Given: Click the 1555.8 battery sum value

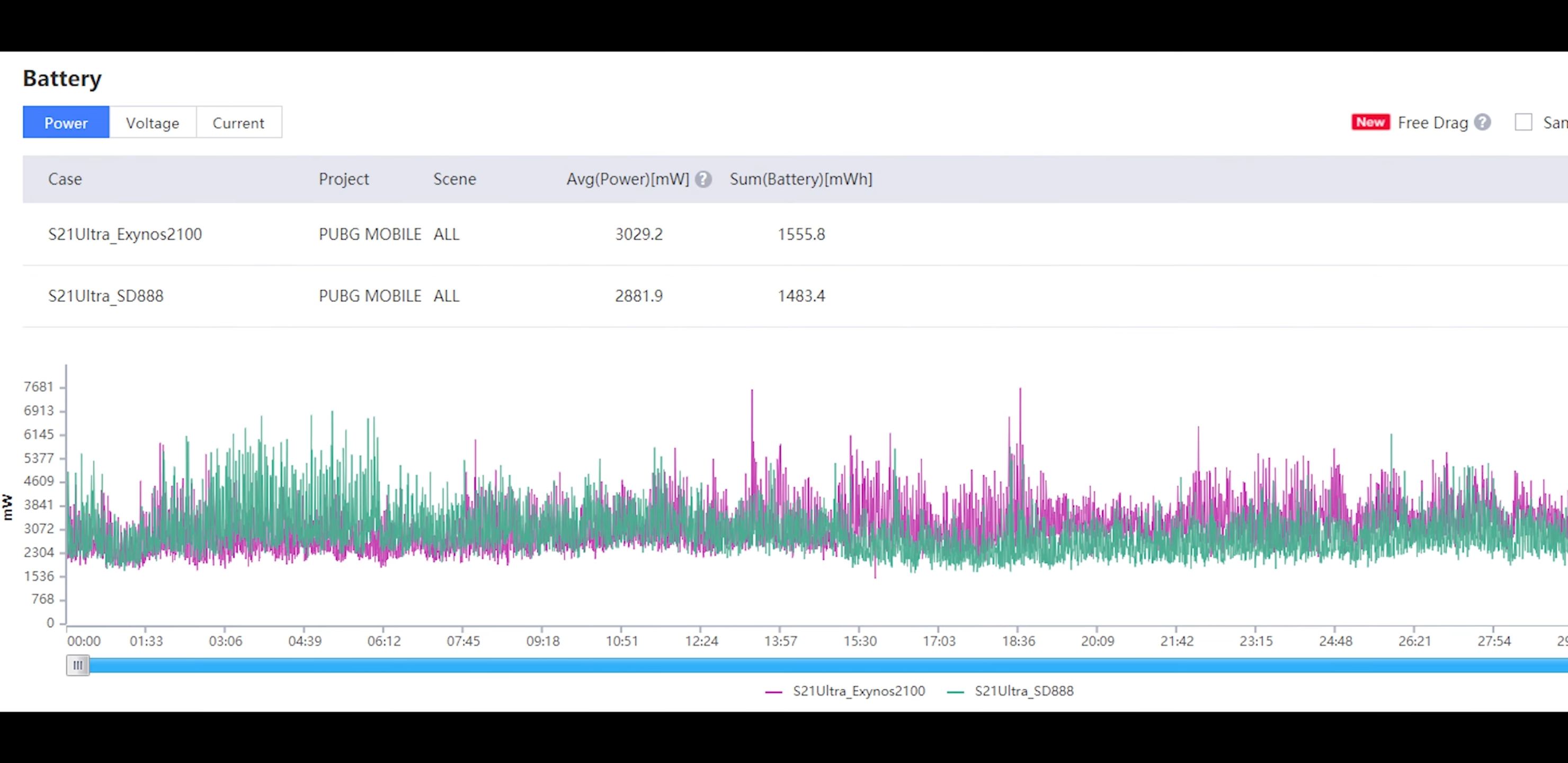Looking at the screenshot, I should click(801, 234).
